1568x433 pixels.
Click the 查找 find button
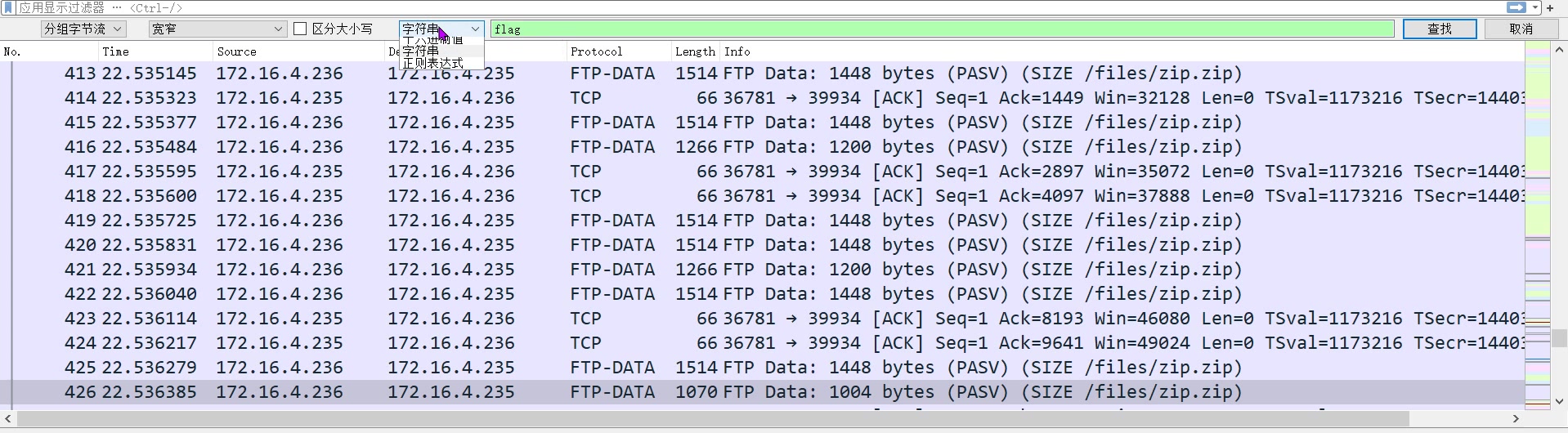pos(1439,29)
